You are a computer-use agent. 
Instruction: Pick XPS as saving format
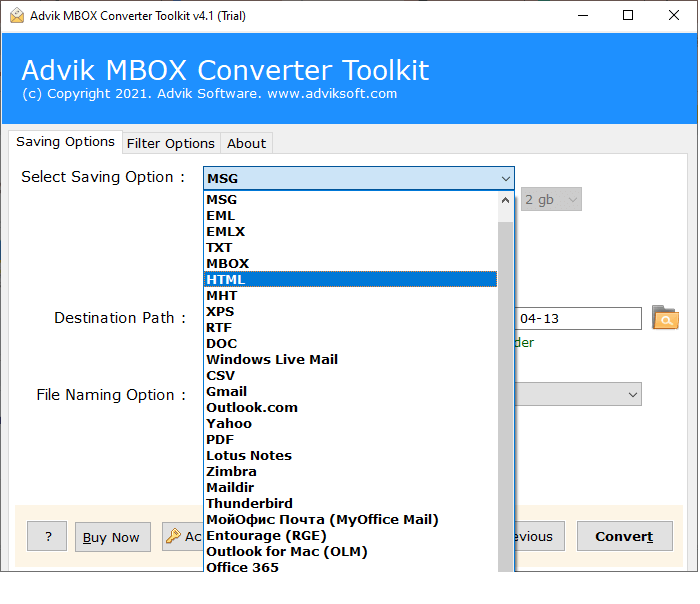350,312
